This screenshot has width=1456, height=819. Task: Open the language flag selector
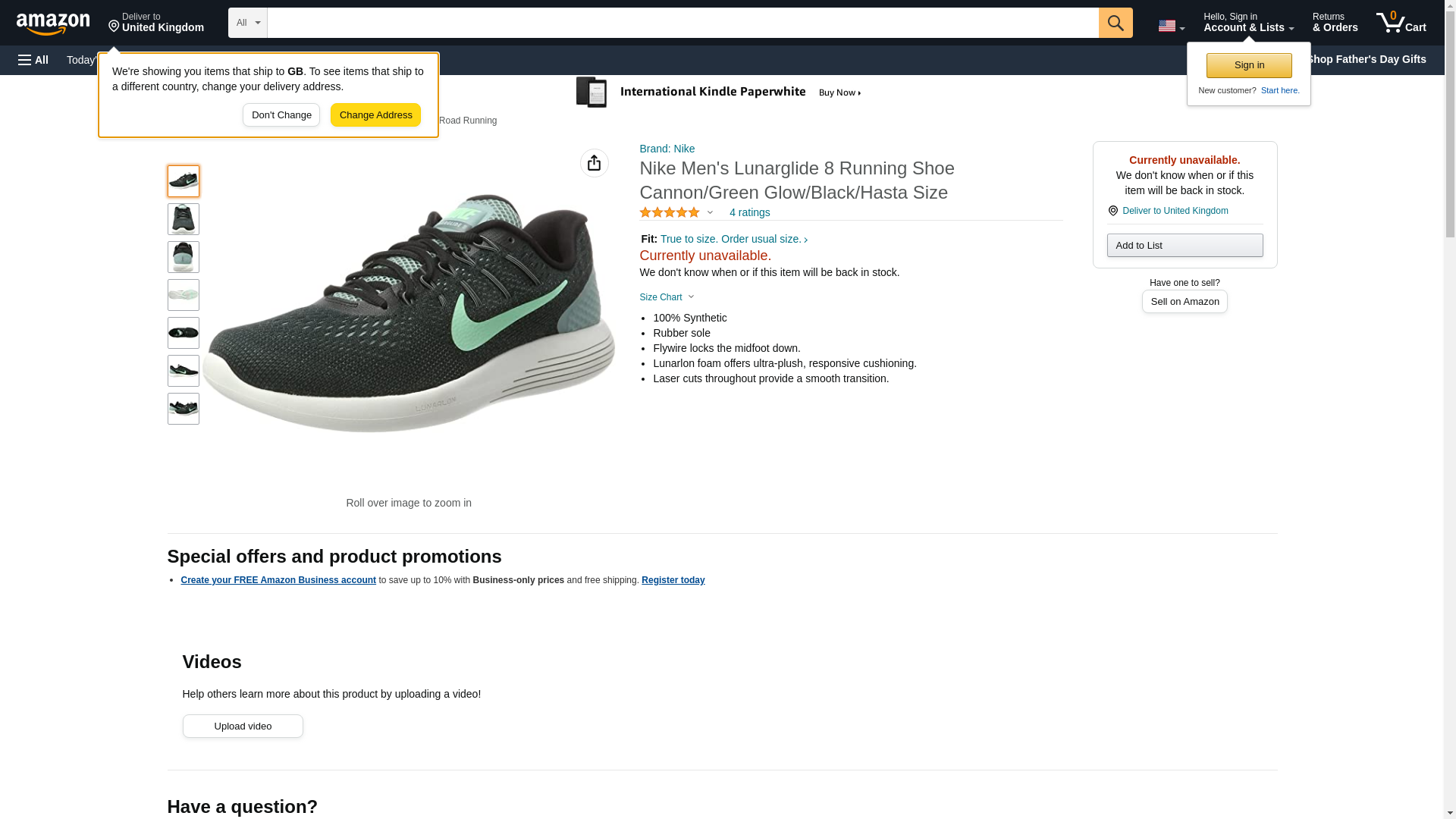point(1171,26)
